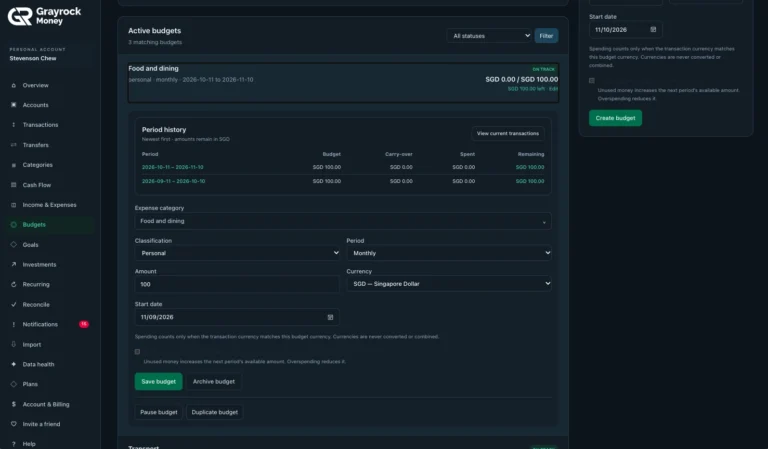768x449 pixels.
Task: Click the Save budget button
Action: (158, 381)
